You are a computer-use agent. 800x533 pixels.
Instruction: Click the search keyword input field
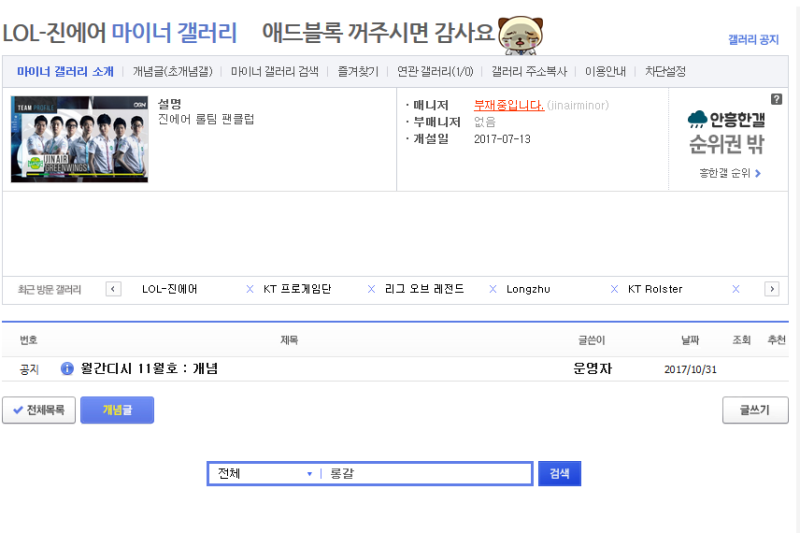tap(428, 473)
